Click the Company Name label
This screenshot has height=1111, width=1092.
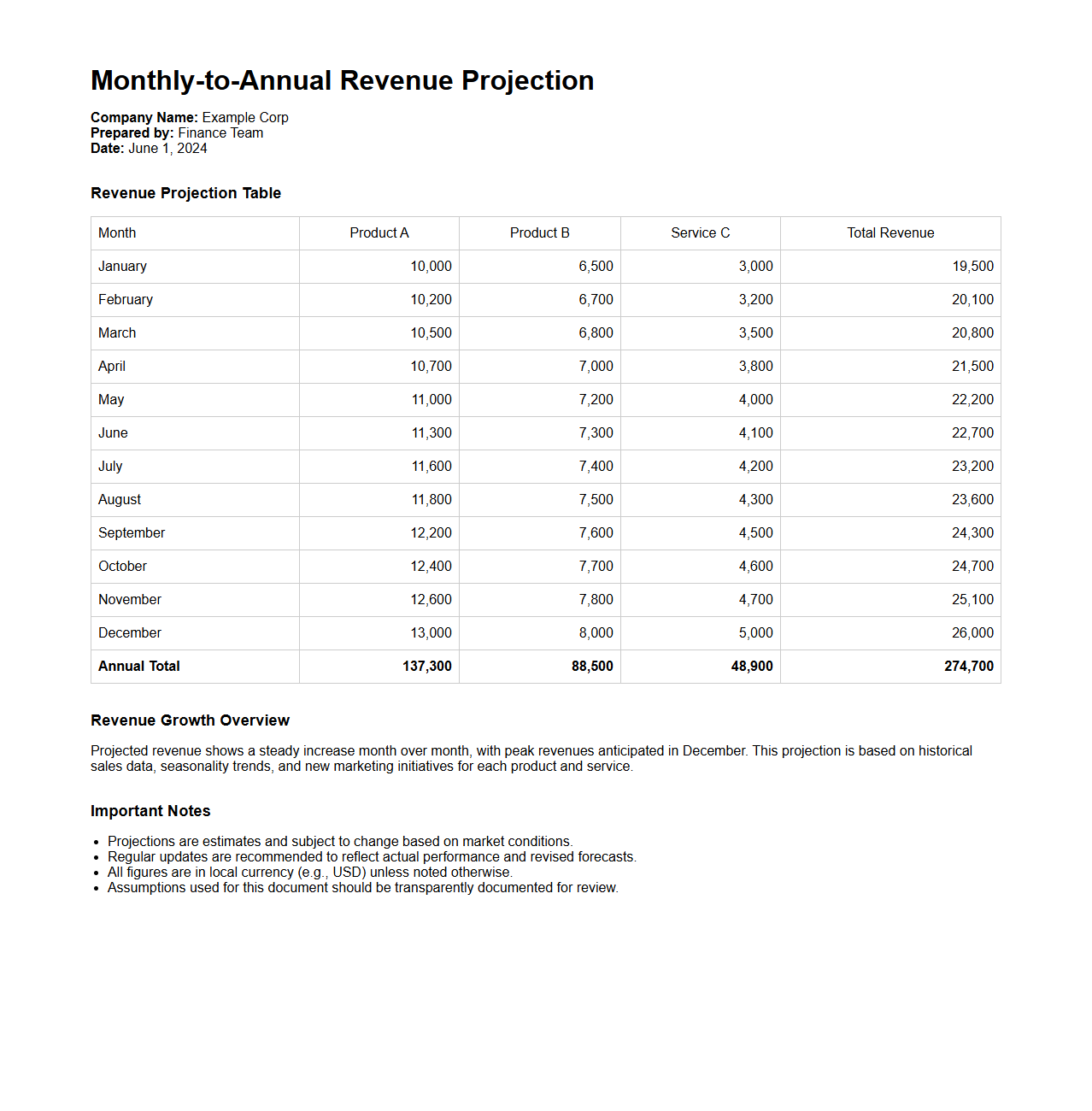pos(144,118)
